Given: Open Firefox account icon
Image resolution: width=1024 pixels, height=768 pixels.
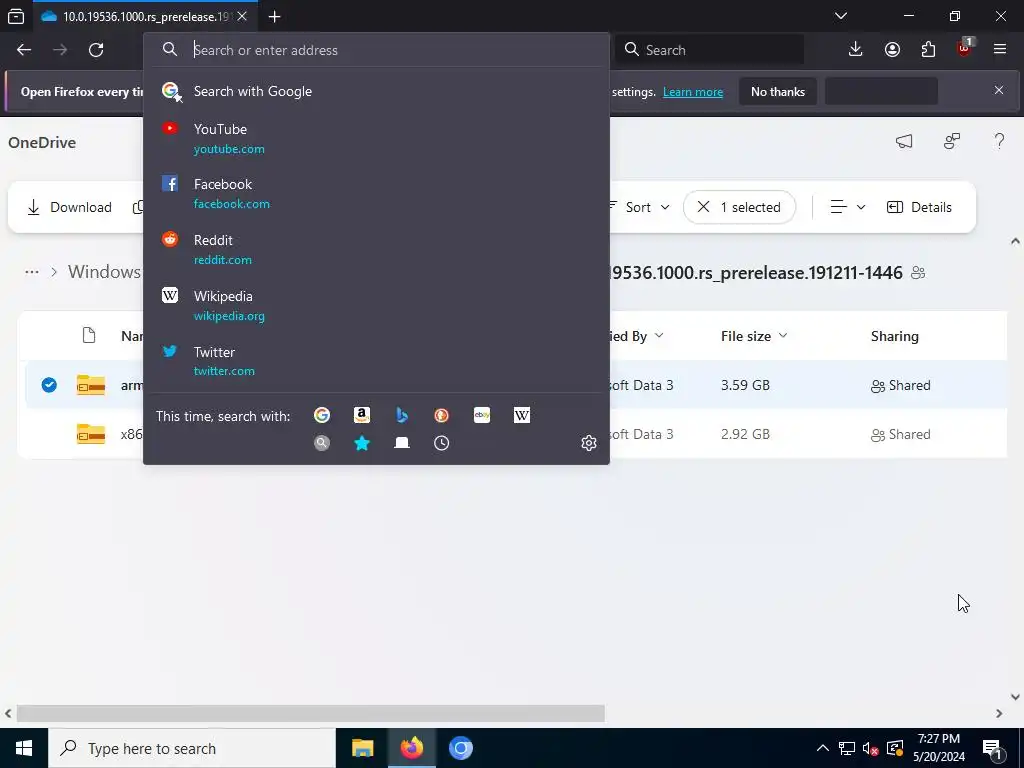Looking at the screenshot, I should [x=892, y=50].
